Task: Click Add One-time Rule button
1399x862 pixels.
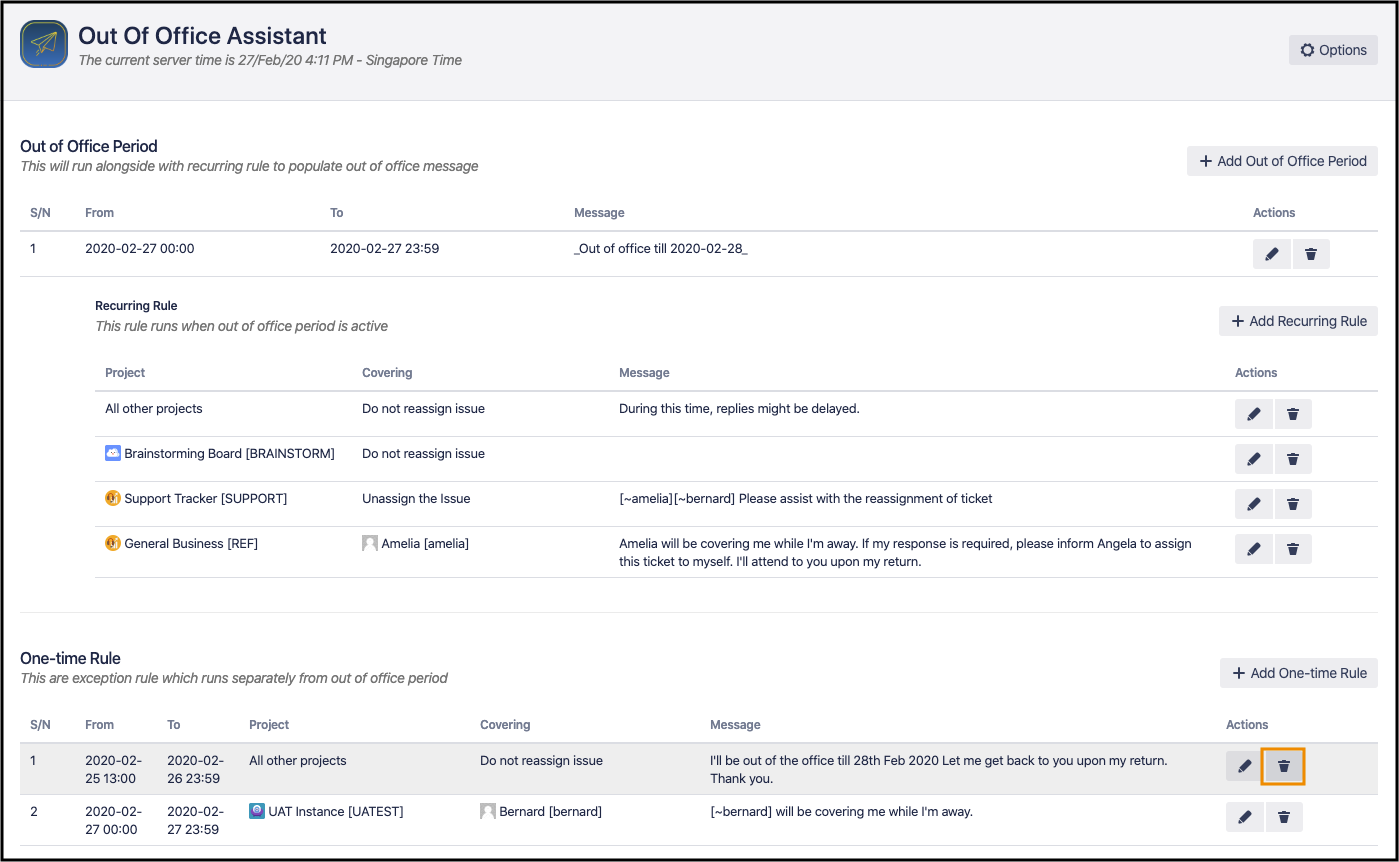Action: click(x=1298, y=673)
